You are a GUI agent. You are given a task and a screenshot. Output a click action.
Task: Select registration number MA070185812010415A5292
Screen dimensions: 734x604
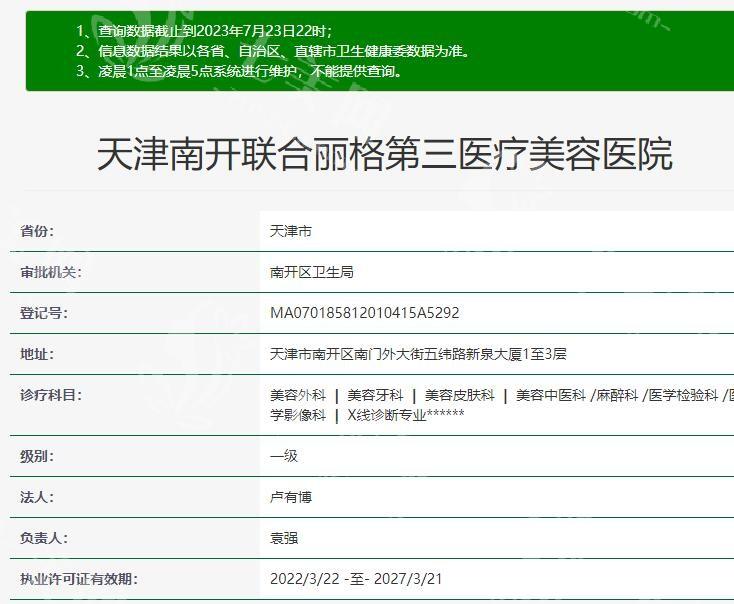365,313
